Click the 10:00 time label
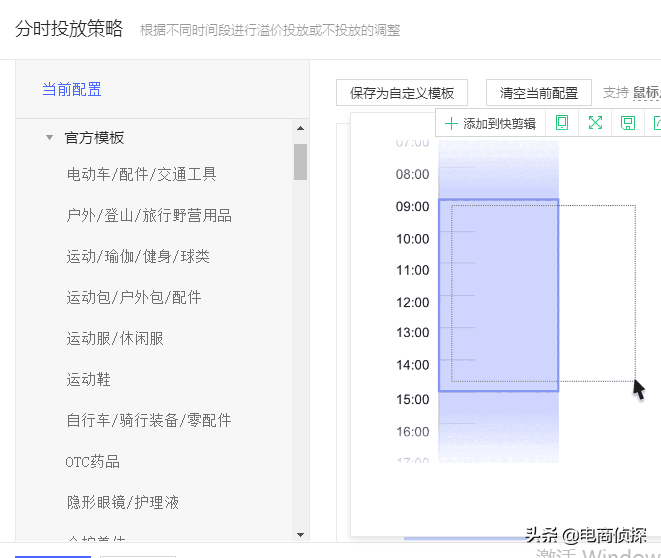The width and height of the screenshot is (661, 558). pos(412,239)
